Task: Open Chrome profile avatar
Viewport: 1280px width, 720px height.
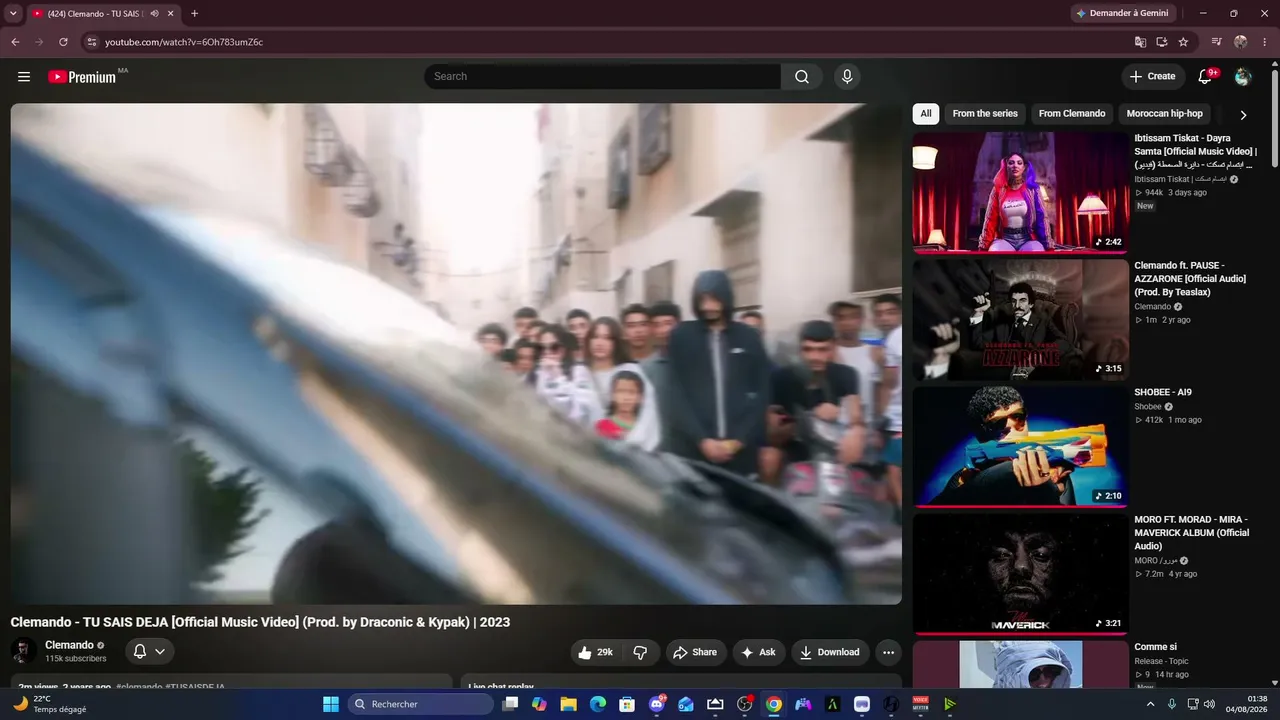Action: pyautogui.click(x=1241, y=42)
